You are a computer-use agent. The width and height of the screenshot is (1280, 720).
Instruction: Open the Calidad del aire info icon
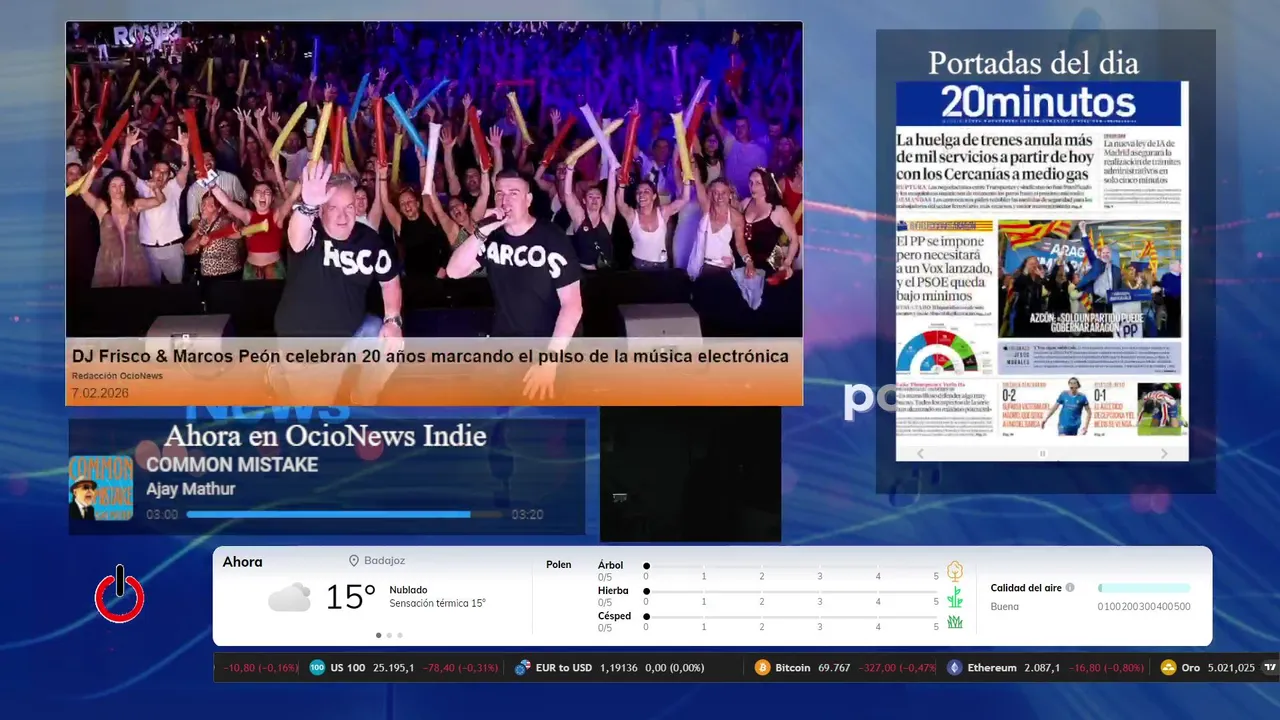[x=1070, y=588]
